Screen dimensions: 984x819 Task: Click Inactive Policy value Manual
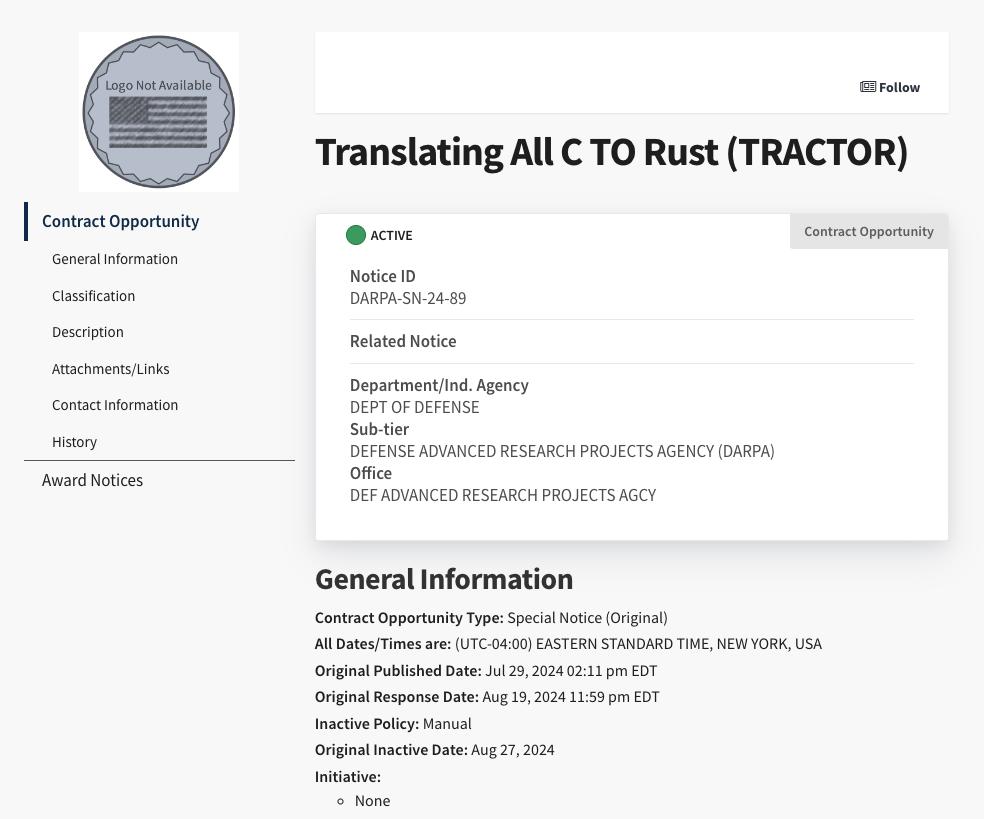(447, 724)
